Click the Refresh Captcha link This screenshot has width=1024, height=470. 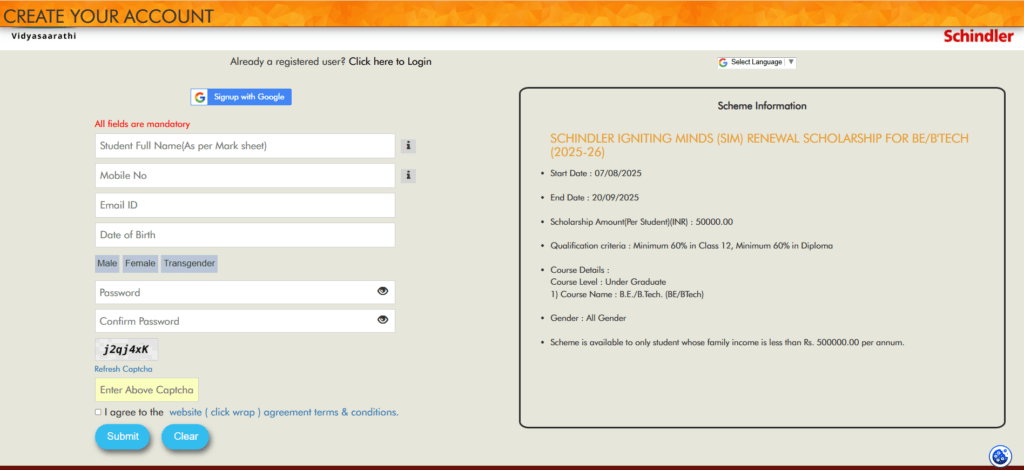click(123, 369)
